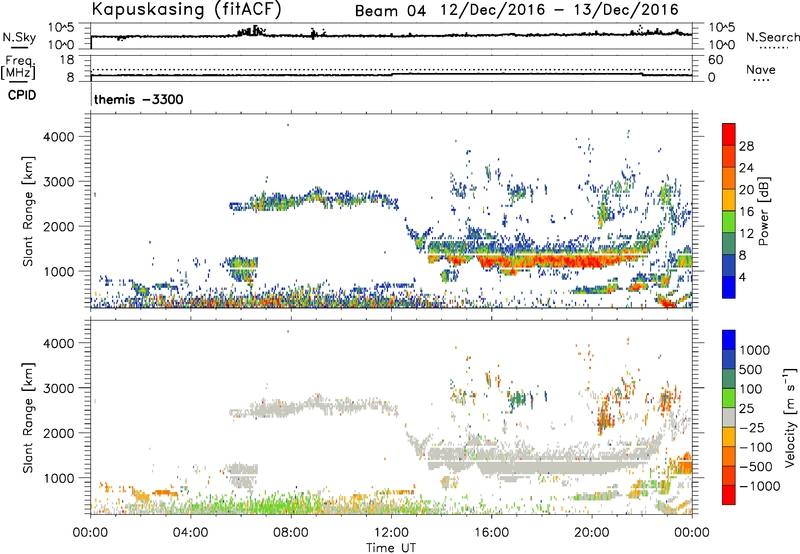Click the '-1000' velocity scale value

[x=760, y=486]
